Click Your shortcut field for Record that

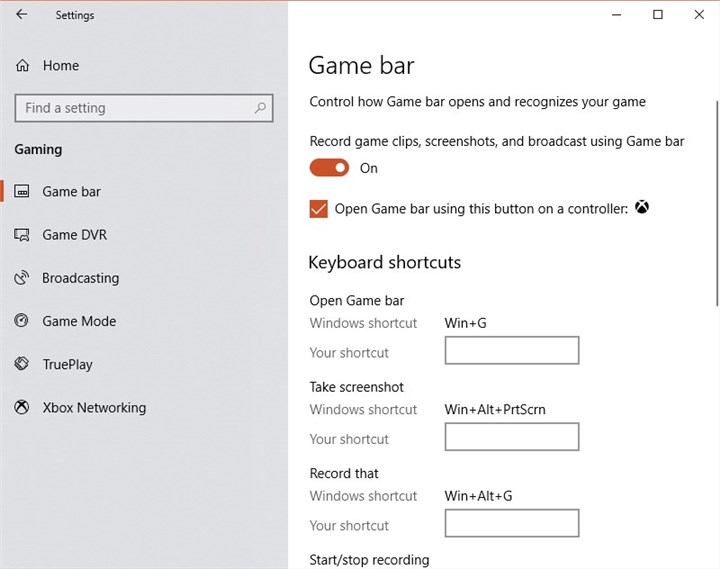(512, 523)
